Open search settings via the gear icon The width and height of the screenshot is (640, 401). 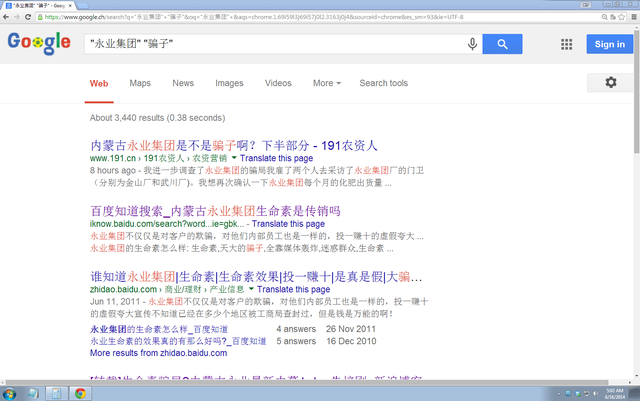[x=611, y=82]
